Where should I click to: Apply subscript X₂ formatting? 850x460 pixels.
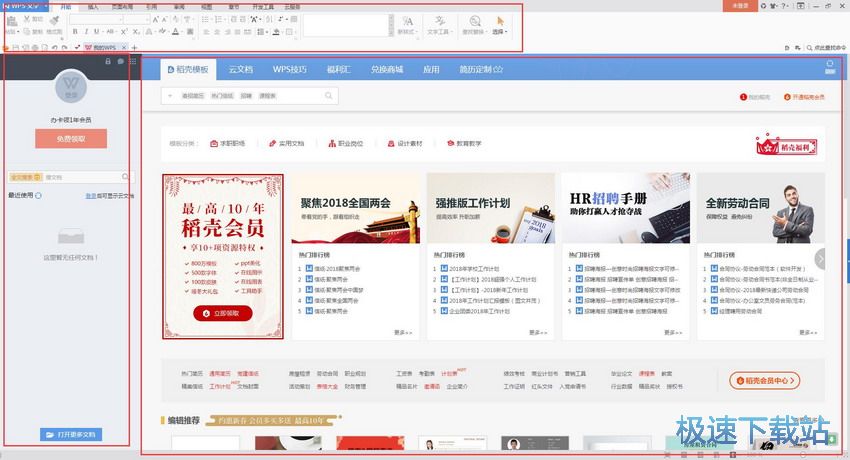[136, 32]
